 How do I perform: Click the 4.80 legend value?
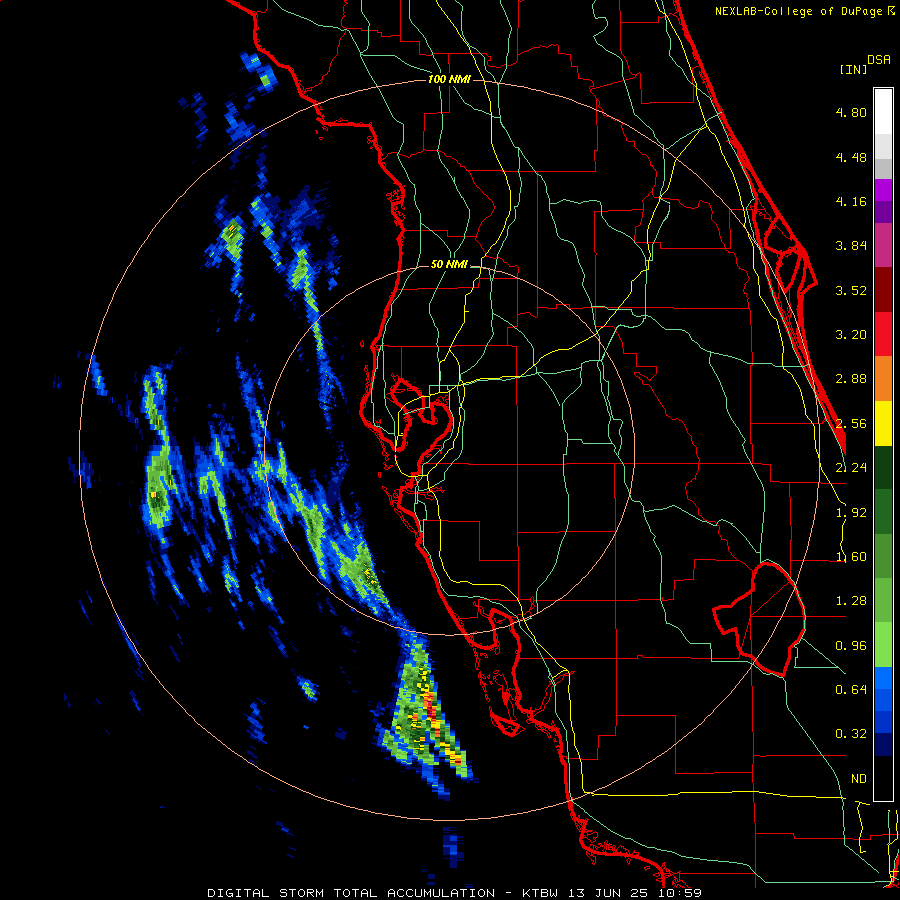(851, 112)
